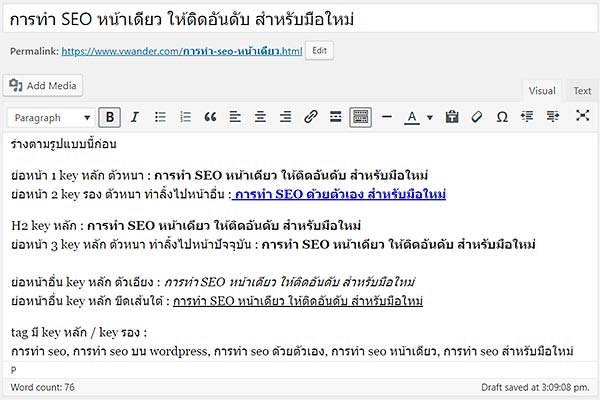Image resolution: width=600 pixels, height=400 pixels.
Task: Insert or edit link
Action: (x=311, y=117)
